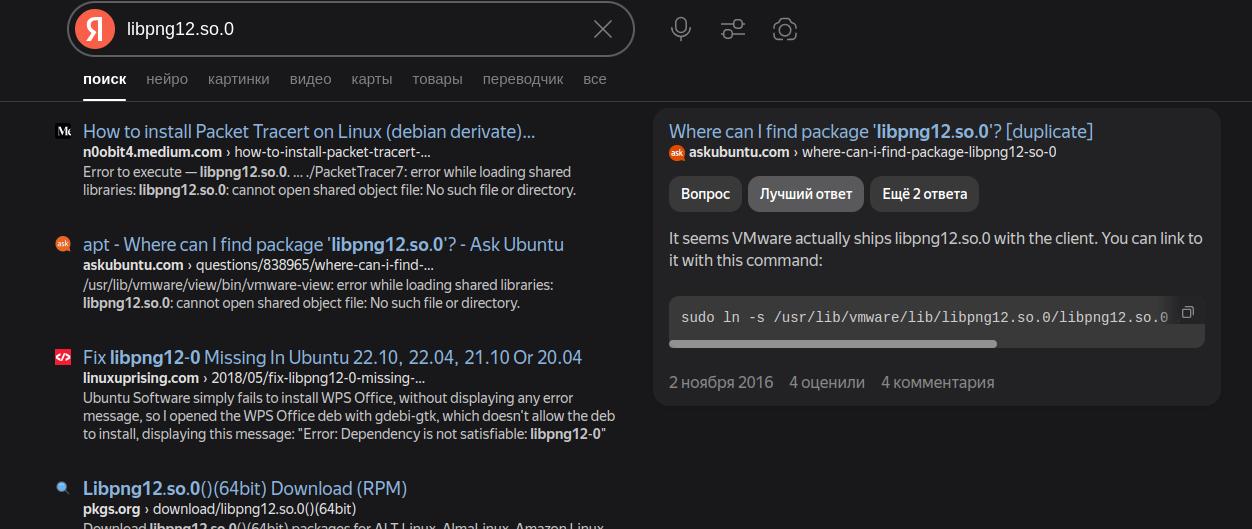Search by image with camera icon
The height and width of the screenshot is (529, 1252).
pos(785,29)
